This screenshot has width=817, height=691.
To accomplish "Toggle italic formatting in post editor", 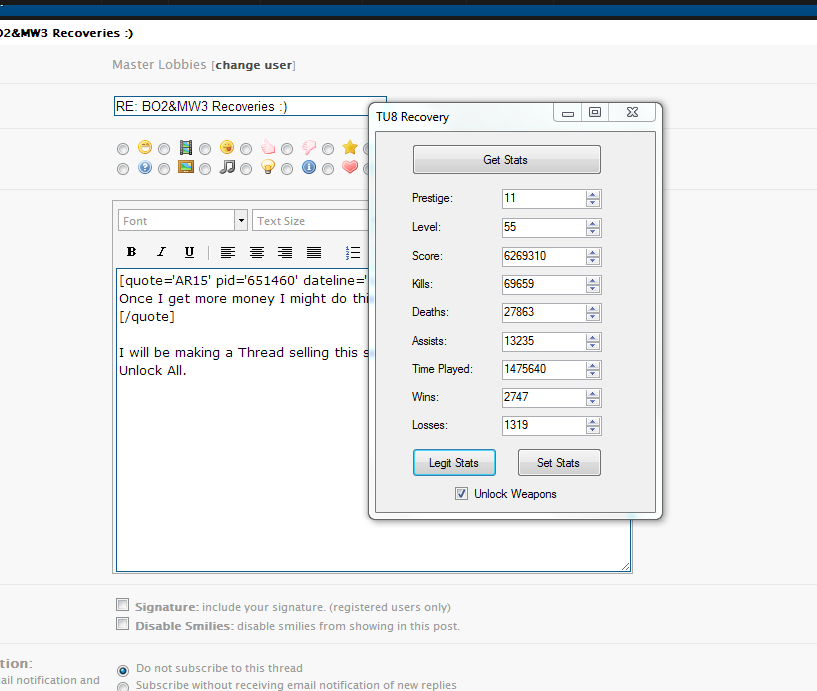I will [161, 252].
